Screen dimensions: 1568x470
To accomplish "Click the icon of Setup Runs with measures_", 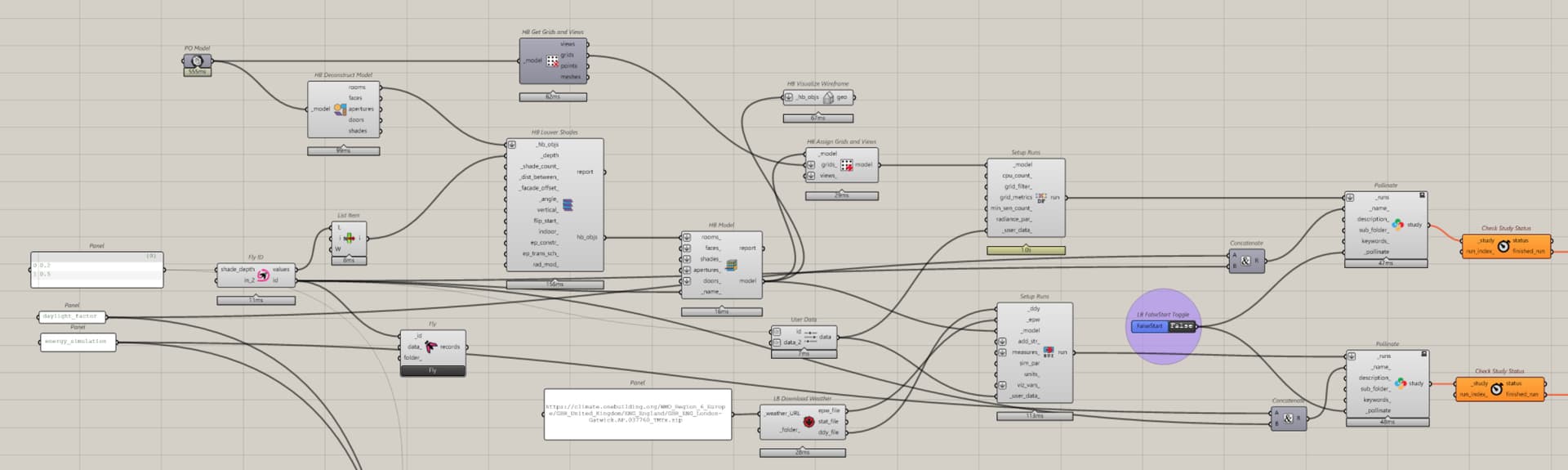I will 1049,352.
